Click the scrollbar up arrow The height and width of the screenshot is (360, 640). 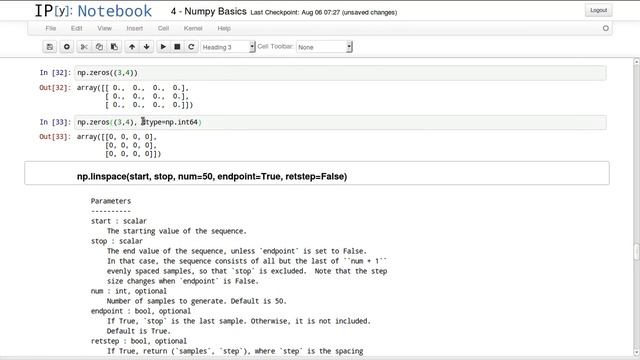[x=636, y=62]
